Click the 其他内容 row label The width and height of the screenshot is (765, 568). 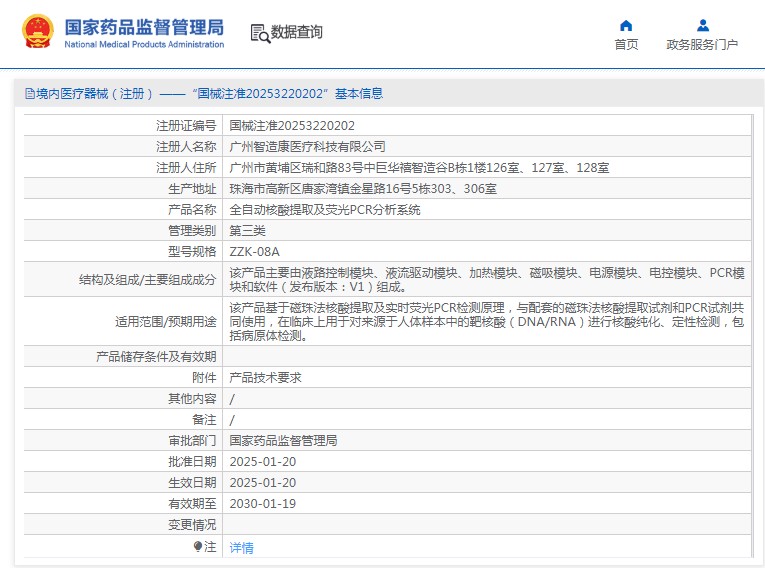pyautogui.click(x=192, y=399)
